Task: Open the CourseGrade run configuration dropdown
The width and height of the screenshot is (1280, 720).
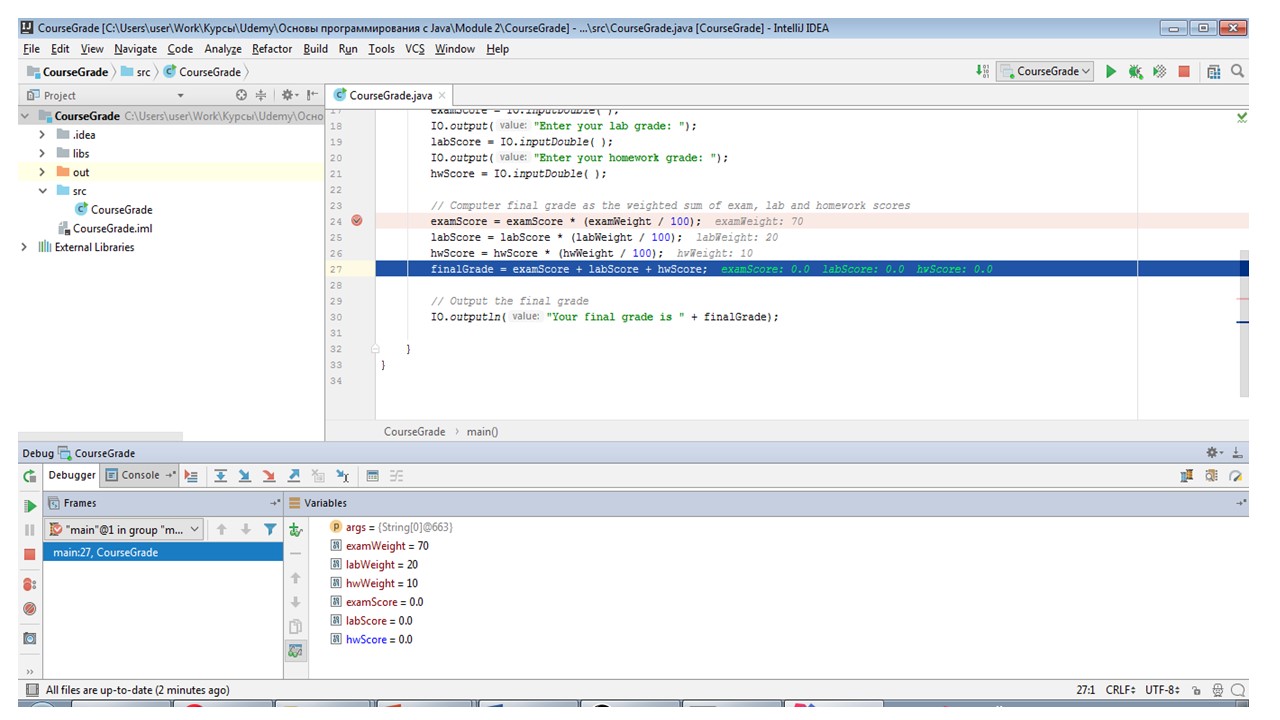Action: [x=1045, y=72]
